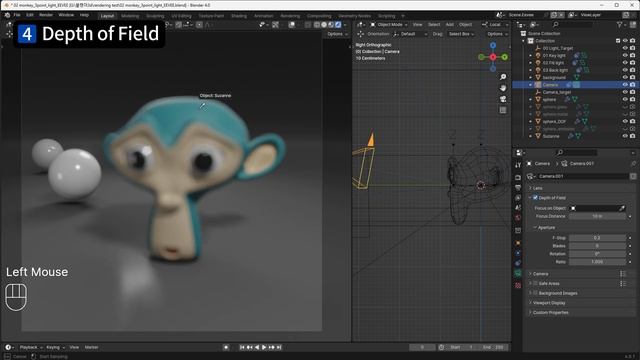Image resolution: width=640 pixels, height=360 pixels.
Task: Collapse the Collection tree in outliner
Action: click(x=524, y=41)
